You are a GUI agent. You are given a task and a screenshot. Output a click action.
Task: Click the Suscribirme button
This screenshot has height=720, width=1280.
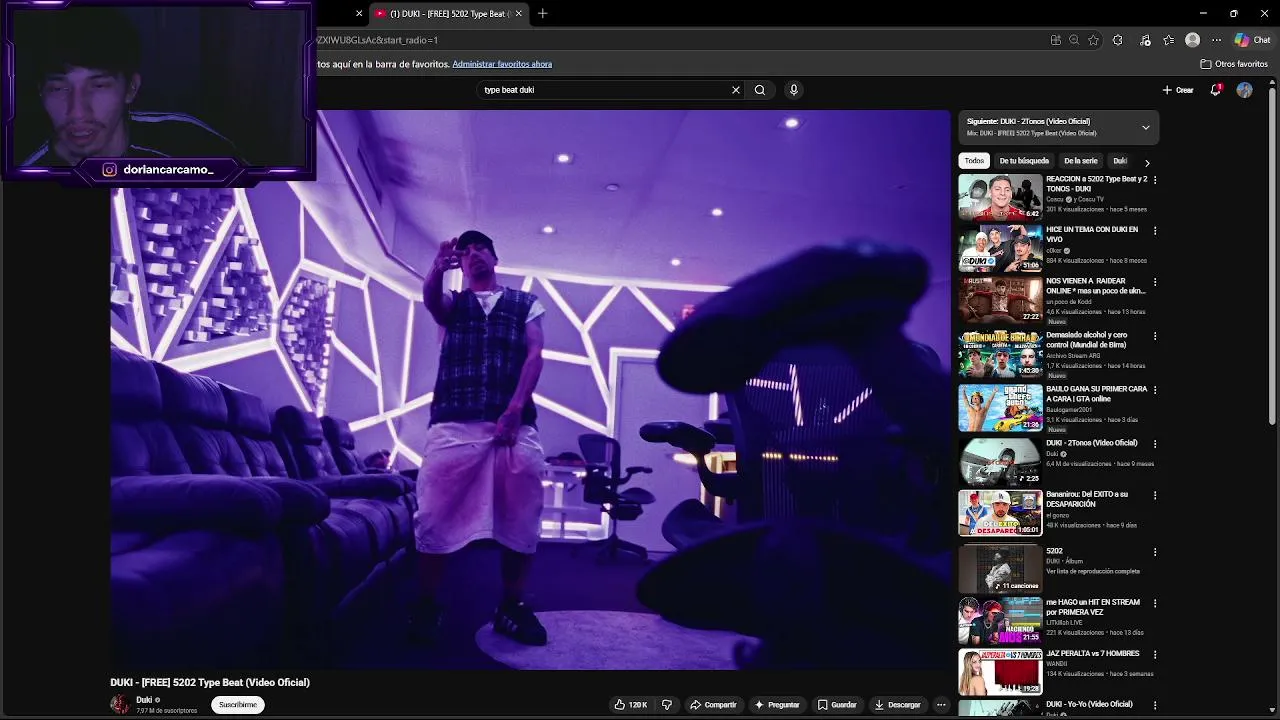coord(238,705)
